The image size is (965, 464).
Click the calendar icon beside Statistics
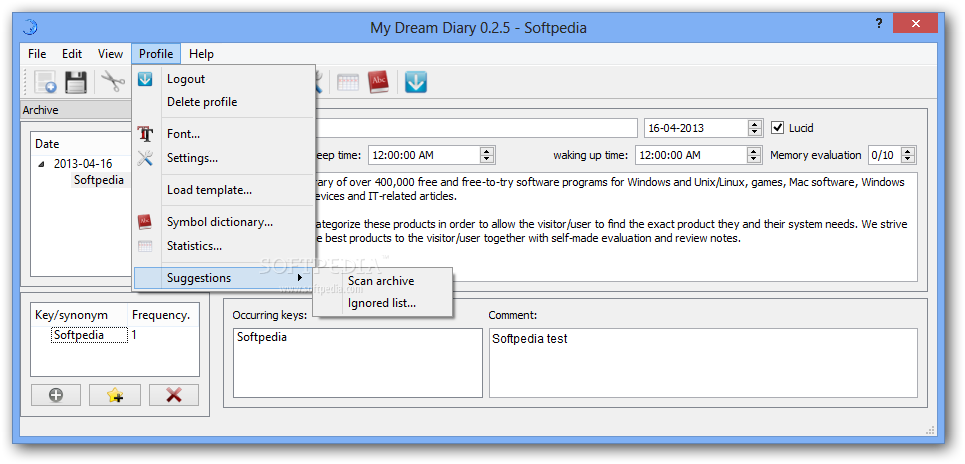[x=145, y=246]
